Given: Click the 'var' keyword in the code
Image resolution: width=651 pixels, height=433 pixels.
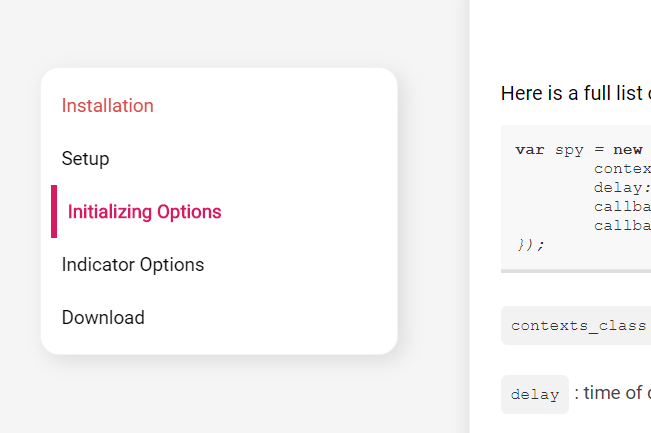Looking at the screenshot, I should click(x=530, y=150).
